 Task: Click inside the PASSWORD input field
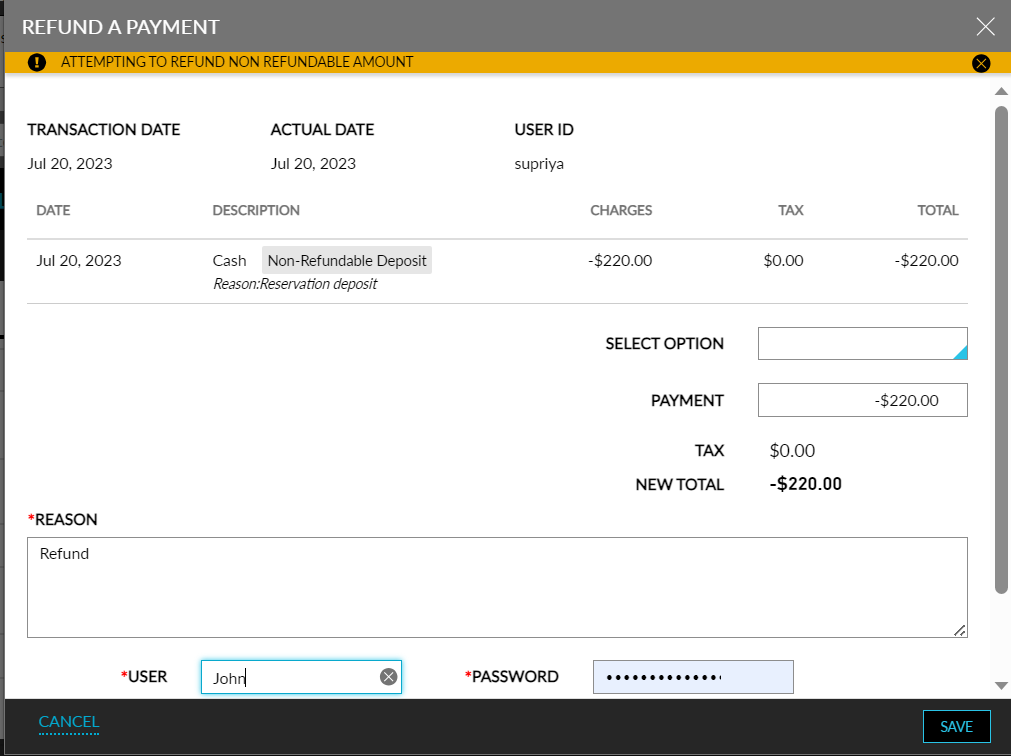(693, 677)
